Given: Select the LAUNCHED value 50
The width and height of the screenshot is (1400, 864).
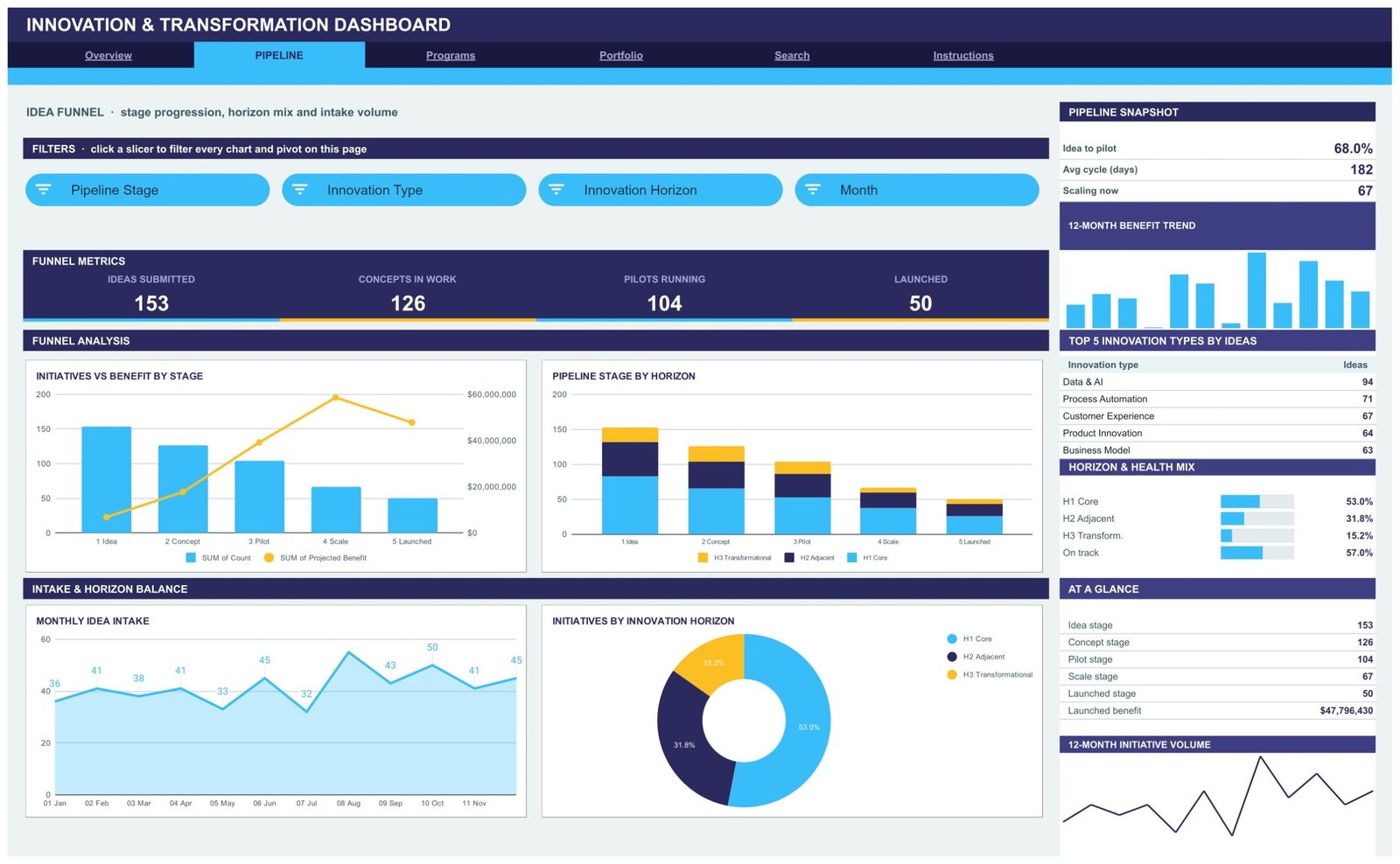Looking at the screenshot, I should pyautogui.click(x=920, y=303).
